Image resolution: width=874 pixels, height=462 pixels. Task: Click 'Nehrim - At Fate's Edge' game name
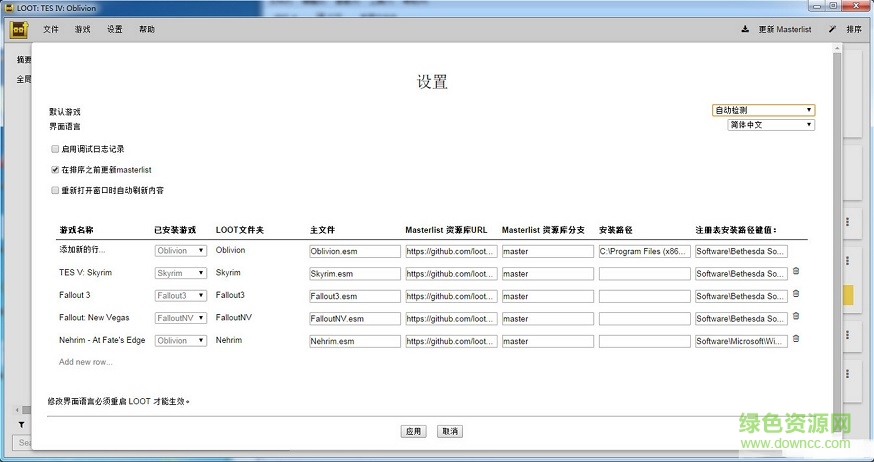(x=102, y=340)
